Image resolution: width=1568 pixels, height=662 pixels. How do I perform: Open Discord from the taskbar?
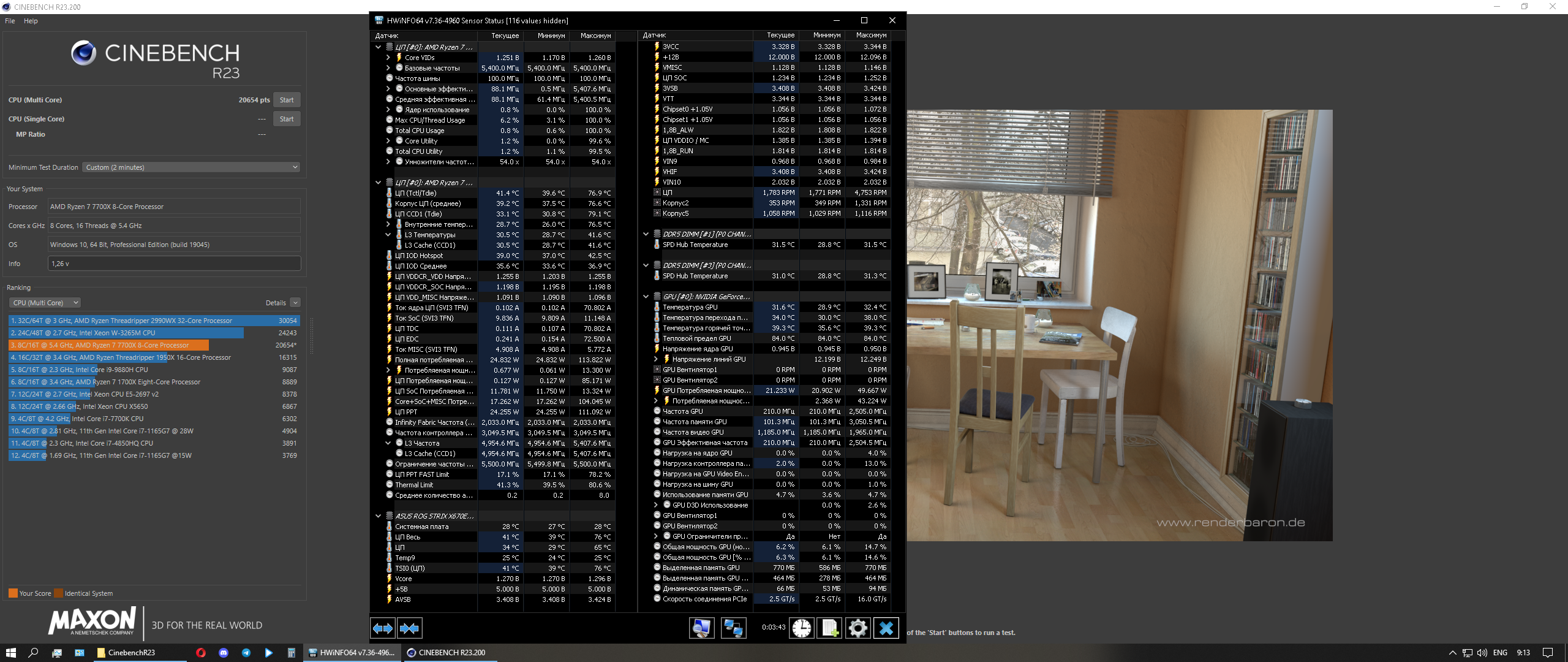(x=224, y=653)
